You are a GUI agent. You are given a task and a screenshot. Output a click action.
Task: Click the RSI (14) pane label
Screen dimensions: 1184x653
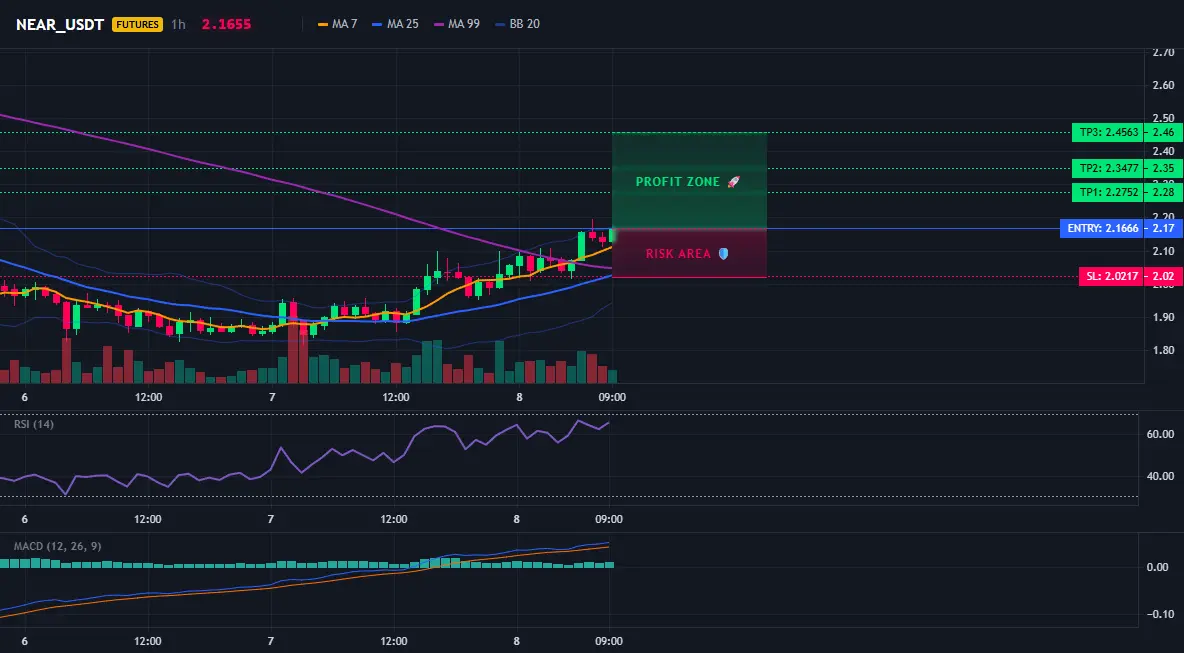point(34,424)
